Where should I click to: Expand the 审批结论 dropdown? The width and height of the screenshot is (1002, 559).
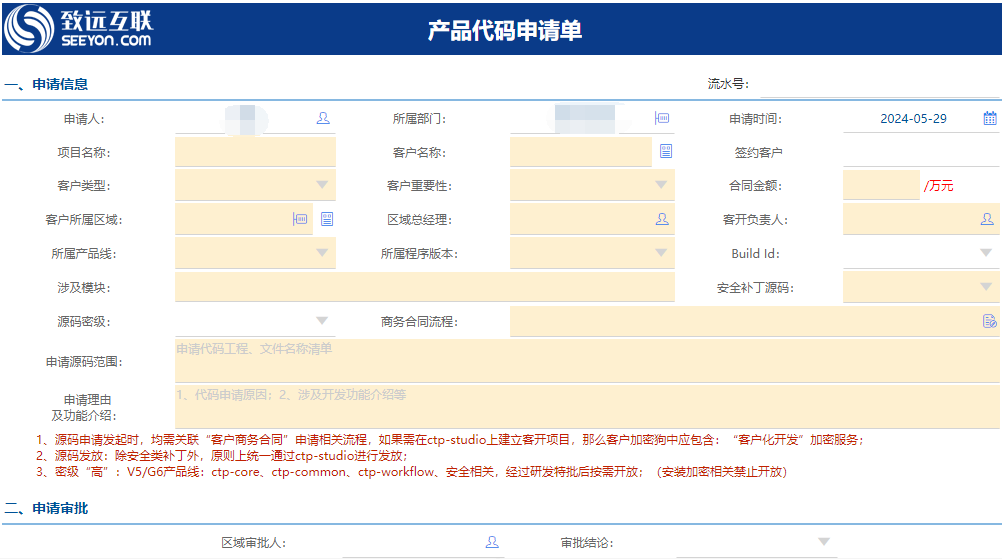824,542
